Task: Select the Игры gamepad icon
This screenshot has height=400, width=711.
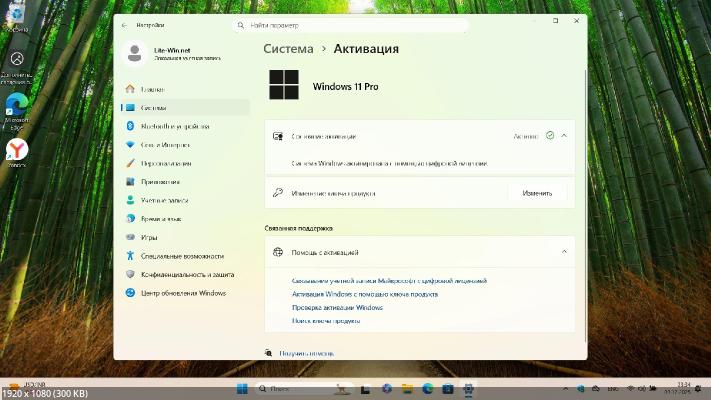Action: click(130, 237)
